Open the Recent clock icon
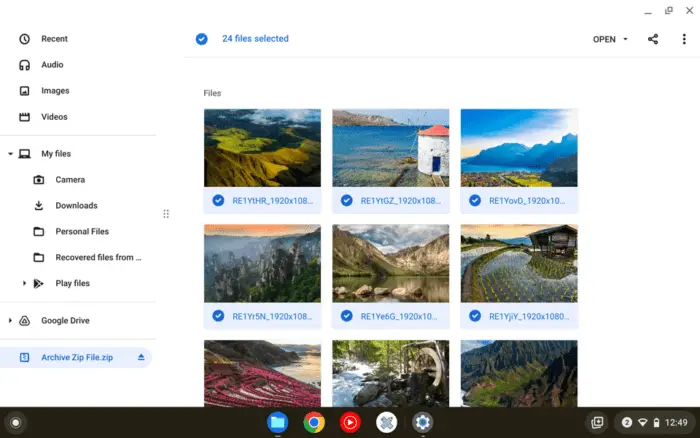Screen dimensions: 700x438 tap(25, 39)
